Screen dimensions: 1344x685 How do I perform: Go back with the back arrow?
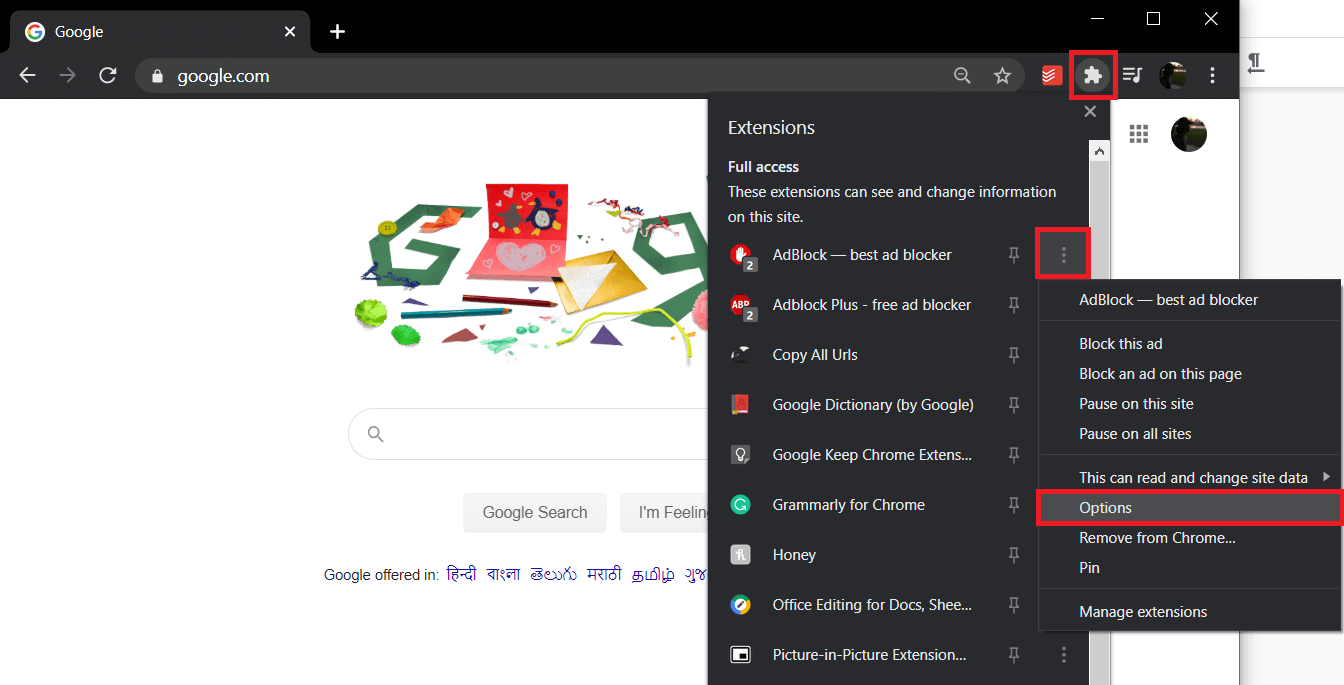click(27, 75)
